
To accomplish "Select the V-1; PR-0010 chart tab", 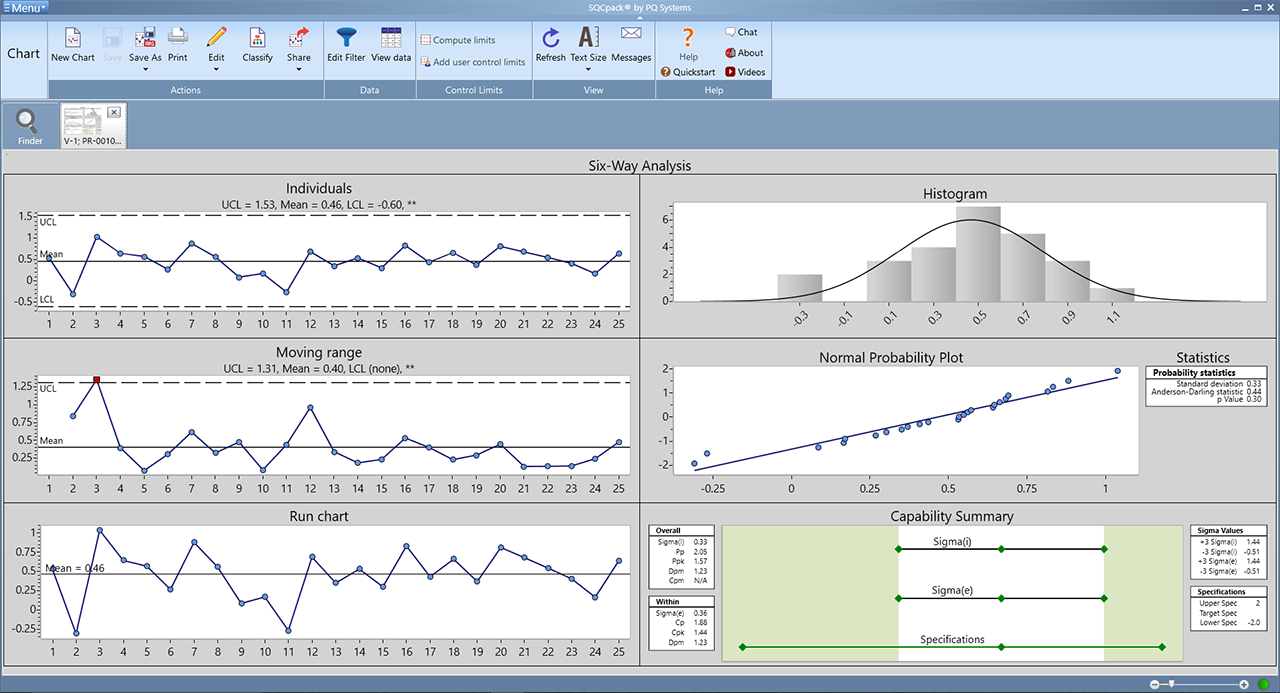I will tap(92, 130).
